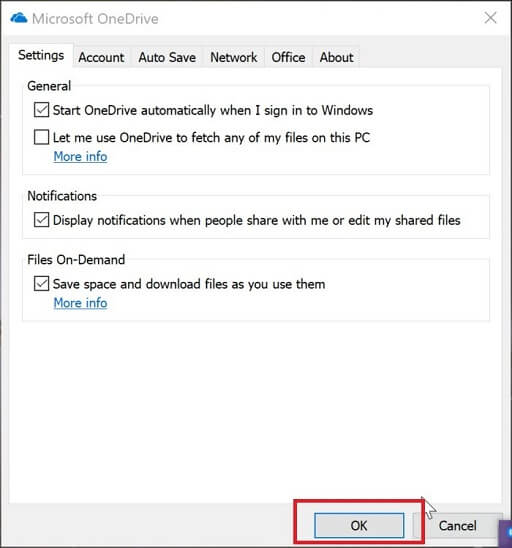Toggle Save space and download files checkbox
The height and width of the screenshot is (548, 512).
(41, 283)
